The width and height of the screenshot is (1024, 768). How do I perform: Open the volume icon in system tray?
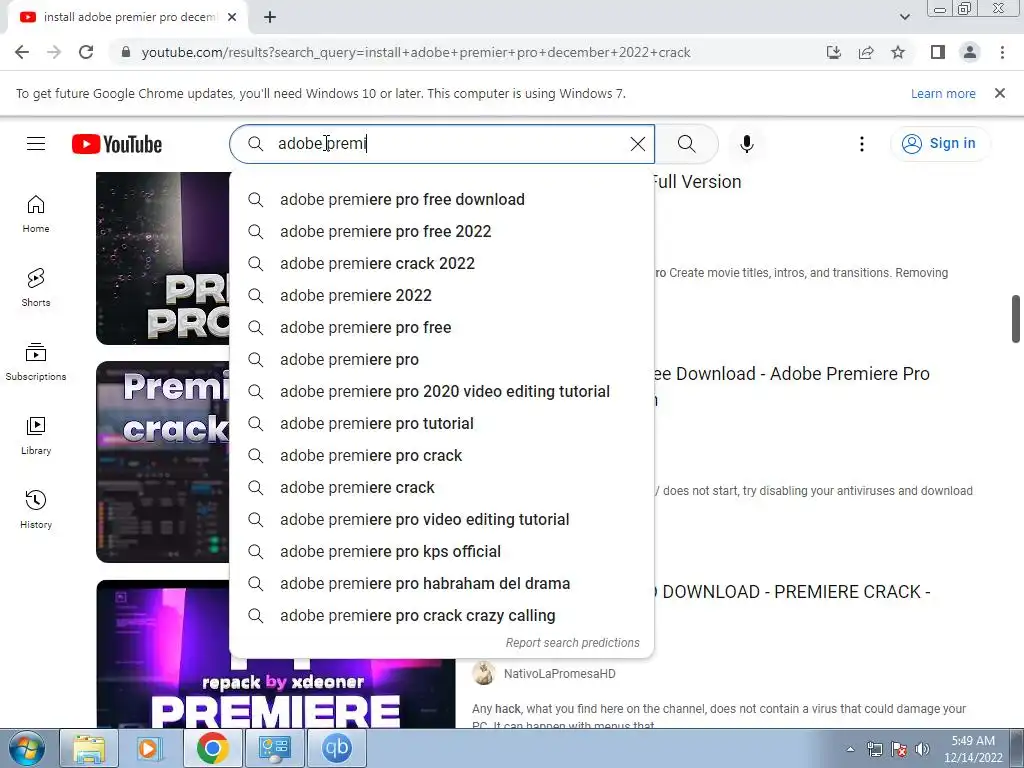pos(922,748)
